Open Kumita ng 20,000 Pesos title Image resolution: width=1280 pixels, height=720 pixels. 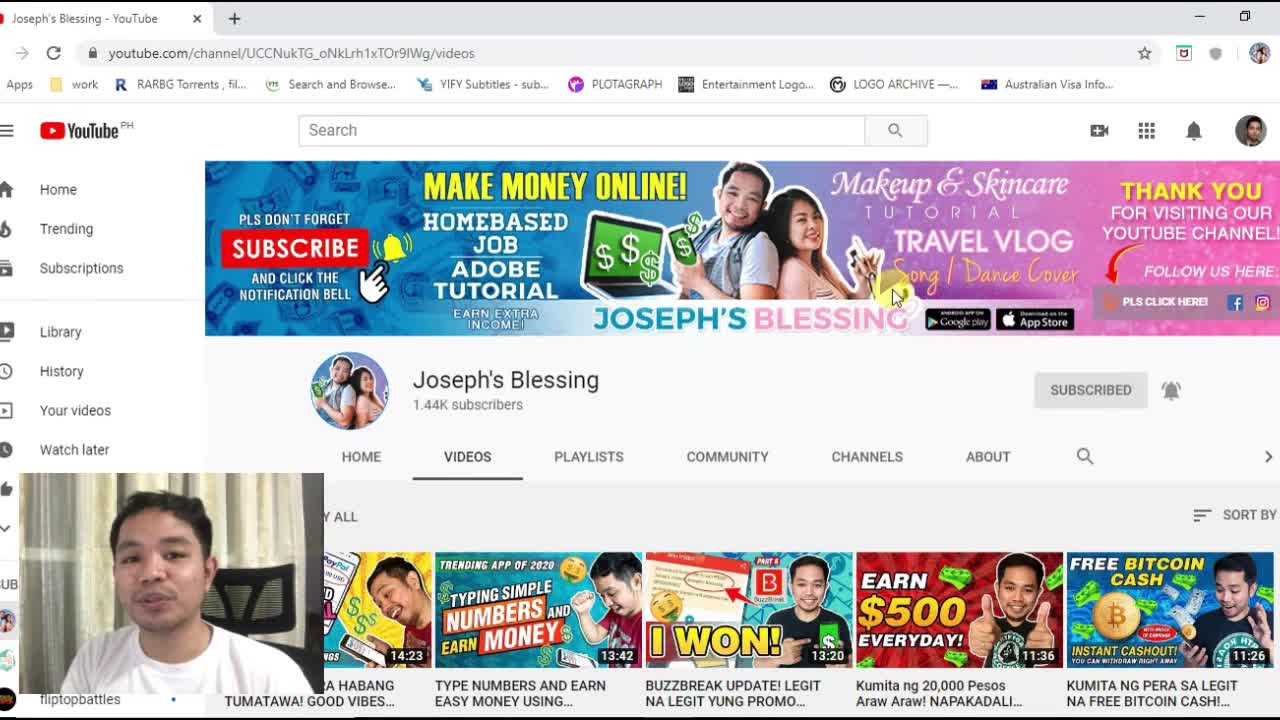pos(939,693)
